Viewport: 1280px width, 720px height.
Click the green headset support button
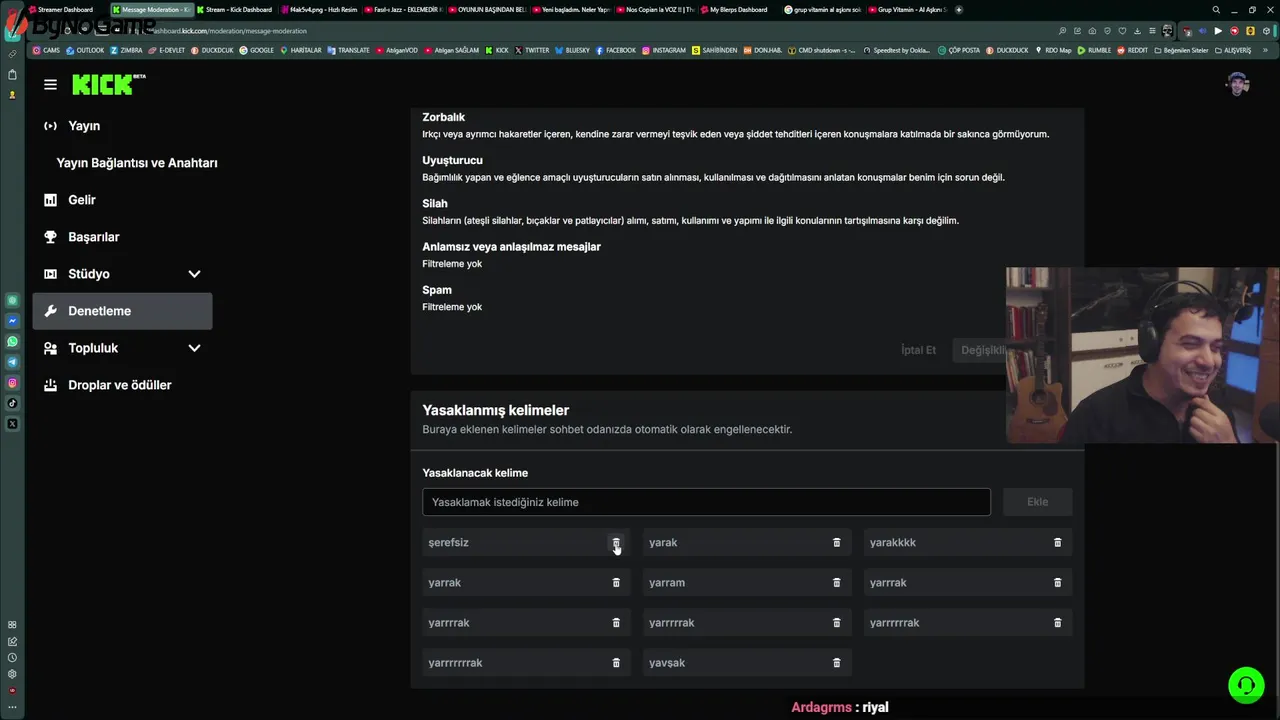pos(1246,685)
